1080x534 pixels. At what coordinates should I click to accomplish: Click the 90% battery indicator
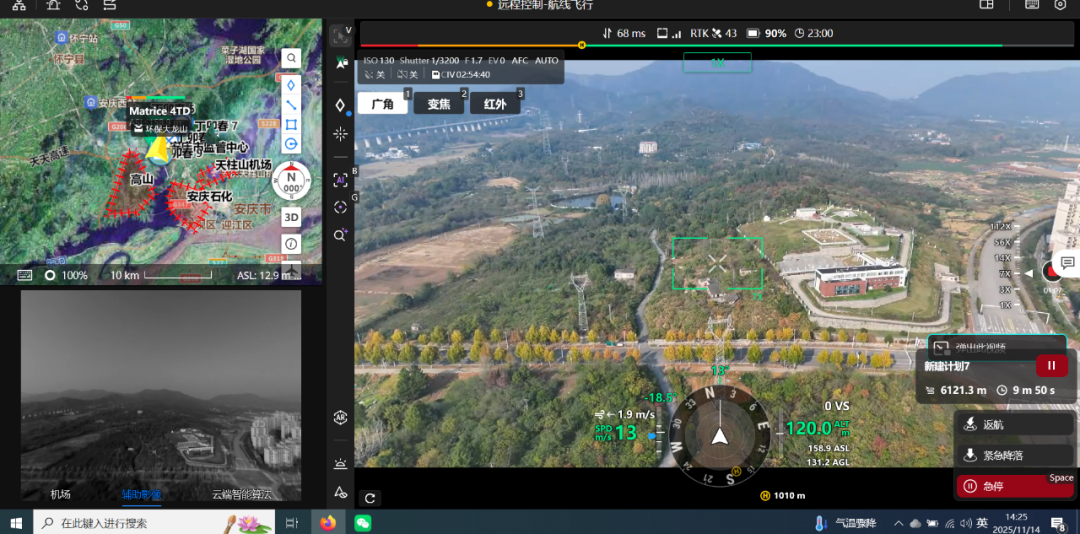coord(767,33)
